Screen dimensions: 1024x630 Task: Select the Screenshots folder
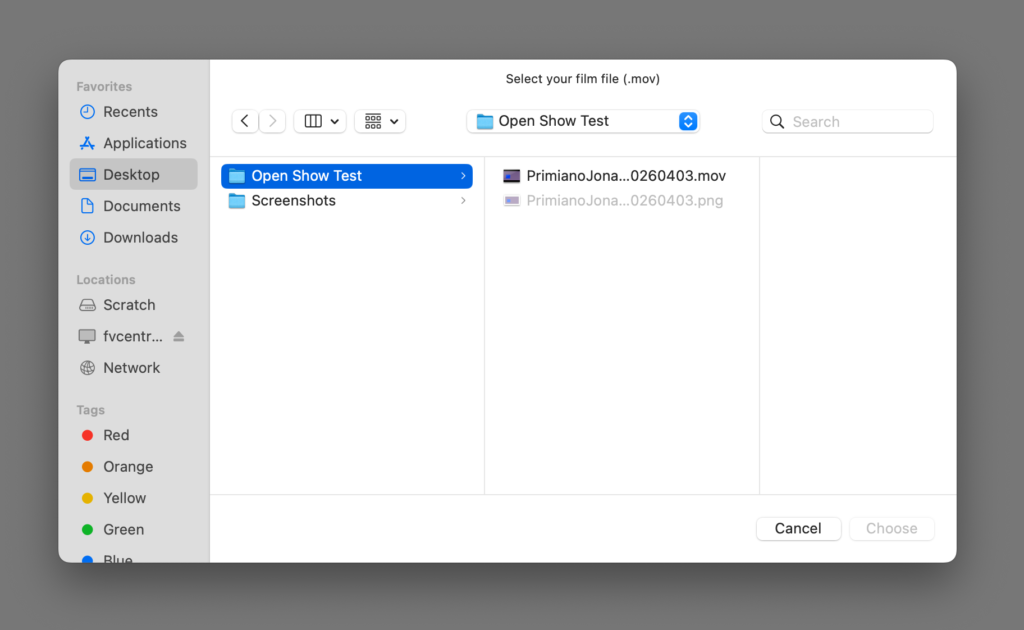(x=293, y=201)
